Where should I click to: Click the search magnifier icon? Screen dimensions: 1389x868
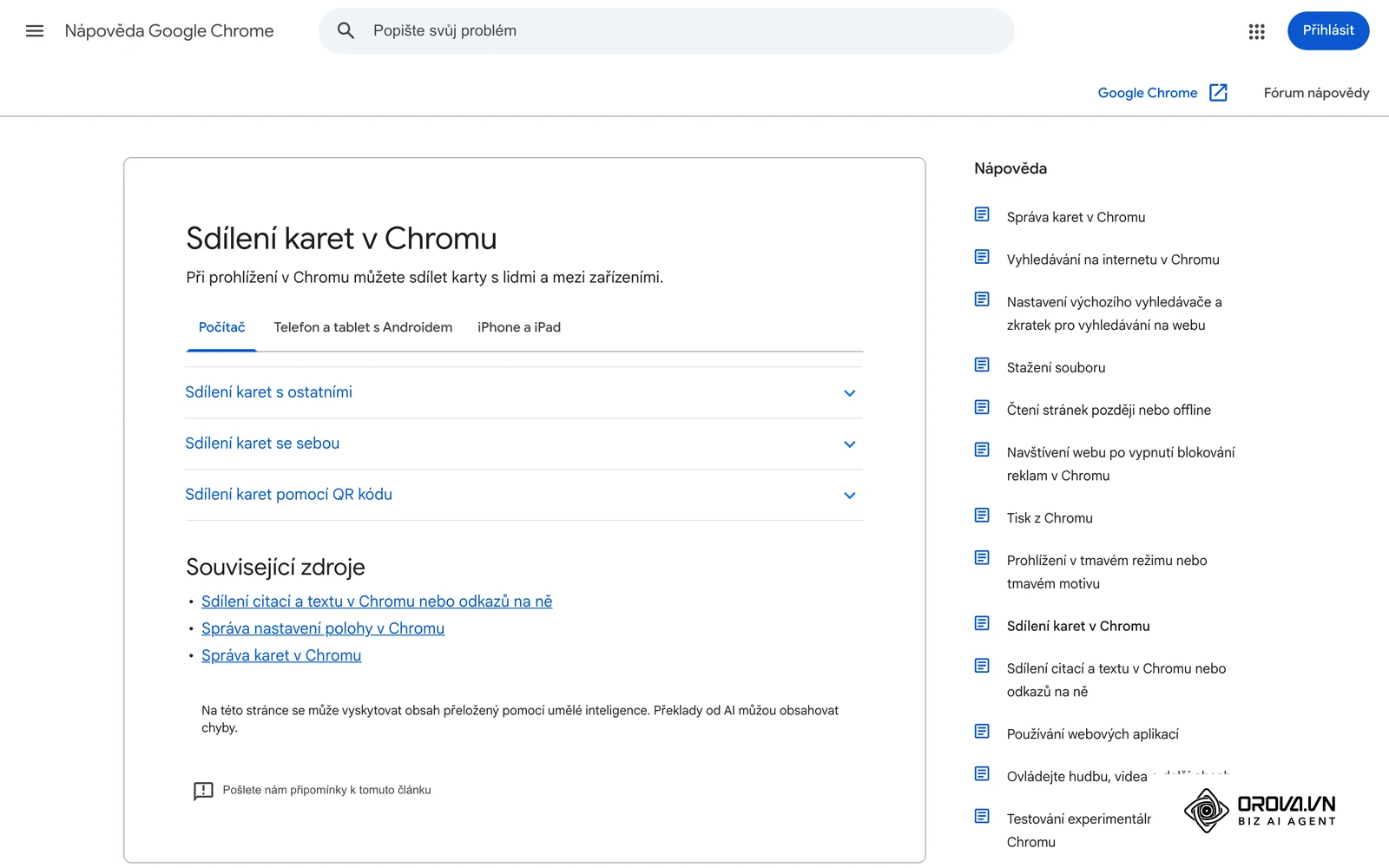(x=346, y=31)
